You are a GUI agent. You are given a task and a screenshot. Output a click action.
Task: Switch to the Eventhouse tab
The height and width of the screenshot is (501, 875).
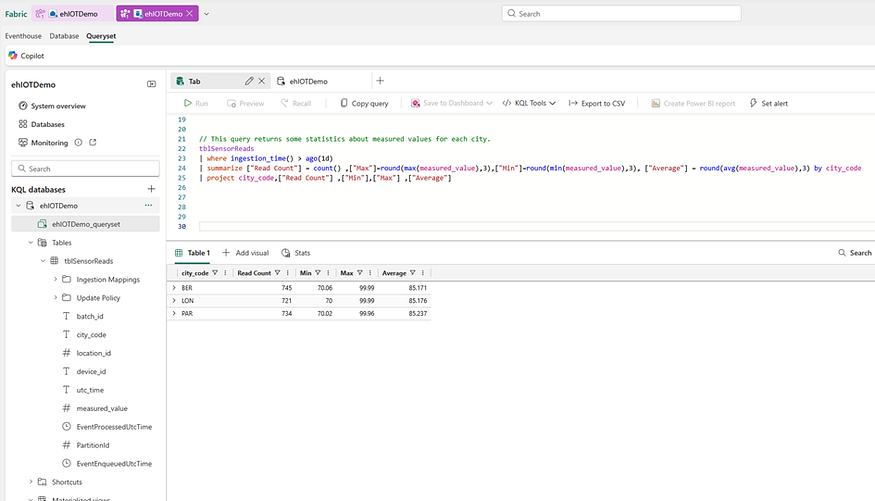[24, 36]
